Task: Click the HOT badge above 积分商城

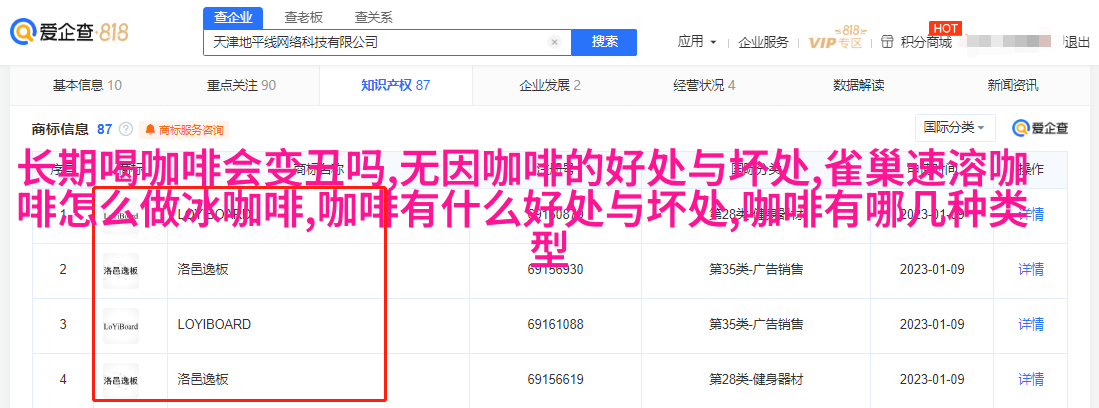Action: (x=944, y=28)
